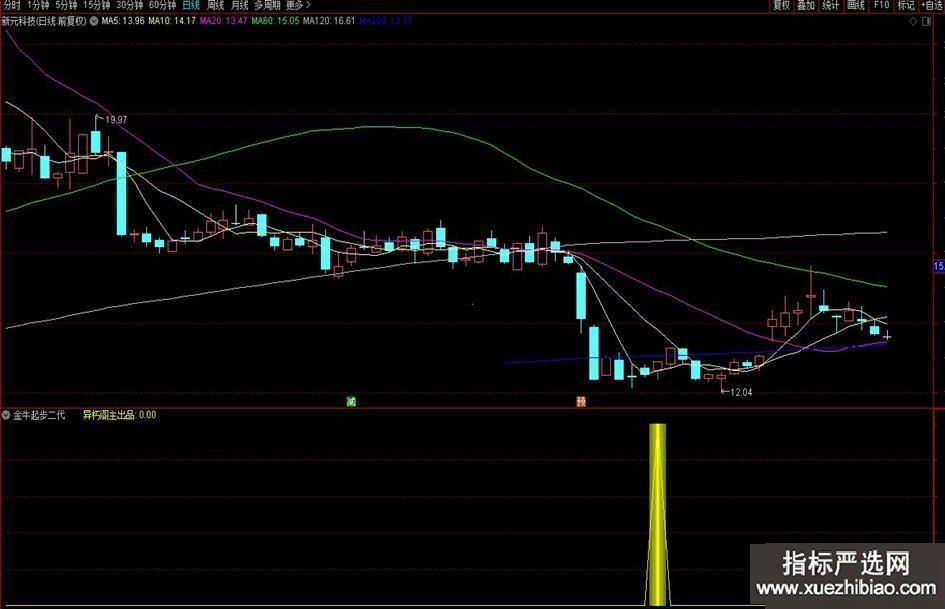Switch to 60分钟 chart tab

pos(162,5)
